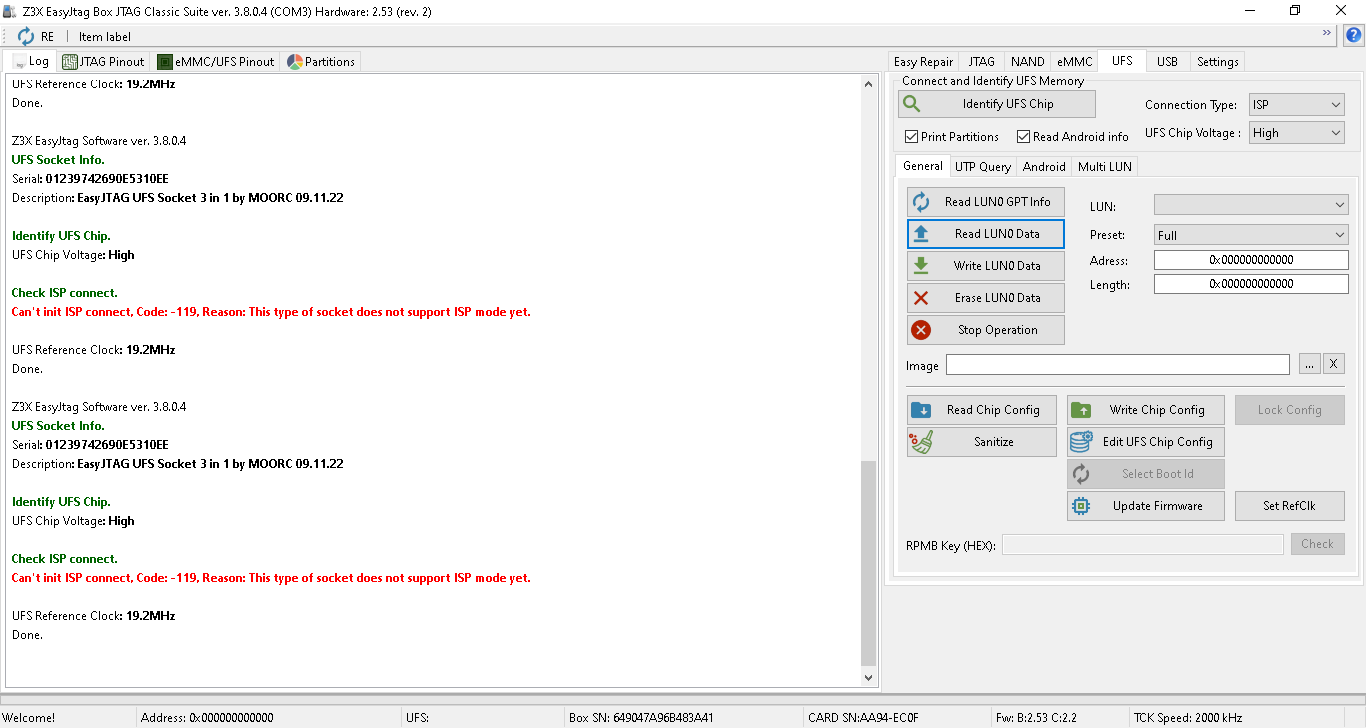The width and height of the screenshot is (1366, 728).
Task: Open the UFS Chip Voltage dropdown
Action: [1296, 132]
